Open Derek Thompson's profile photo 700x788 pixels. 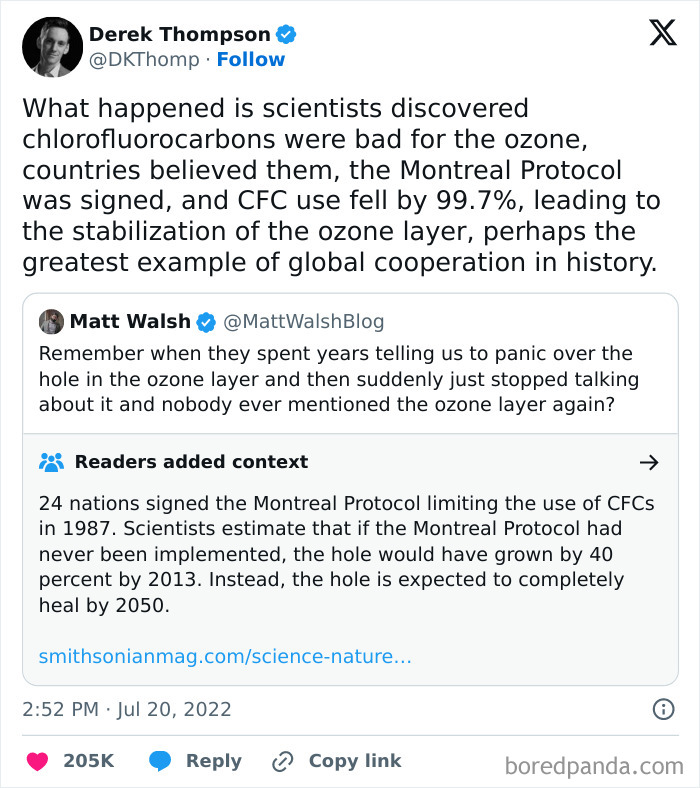(x=52, y=47)
